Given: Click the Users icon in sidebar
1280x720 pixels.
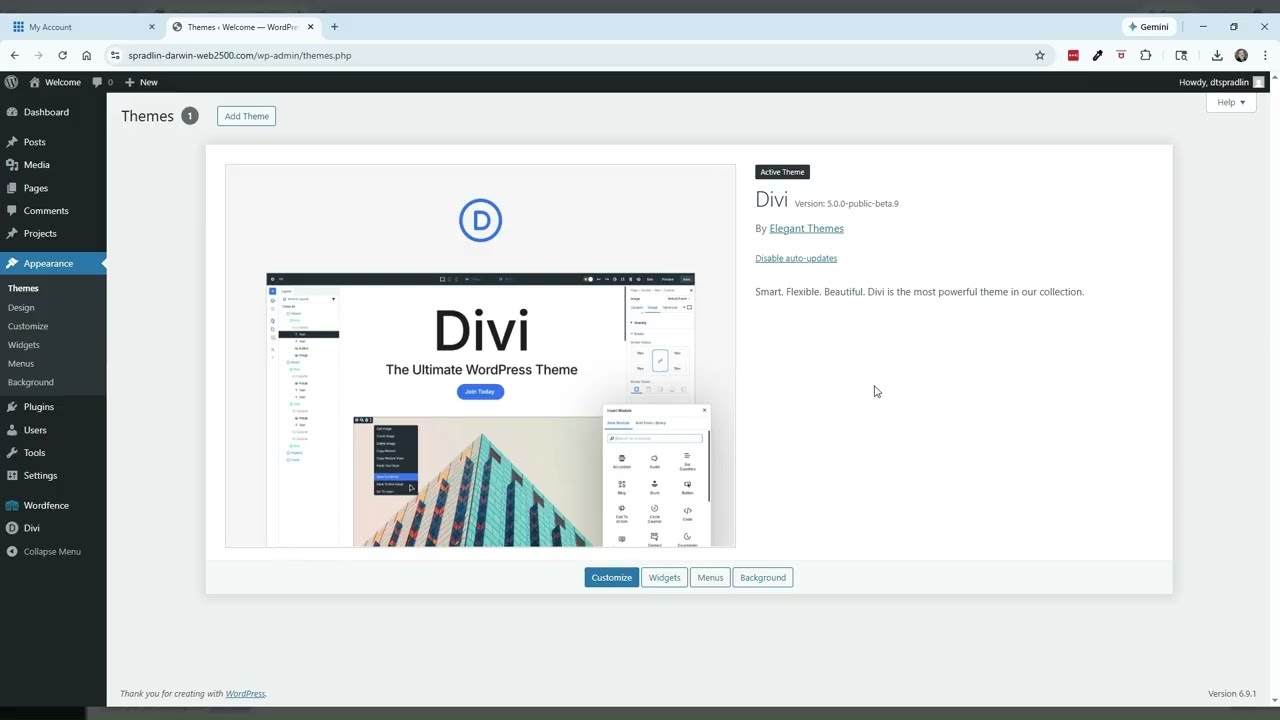Looking at the screenshot, I should pos(12,430).
